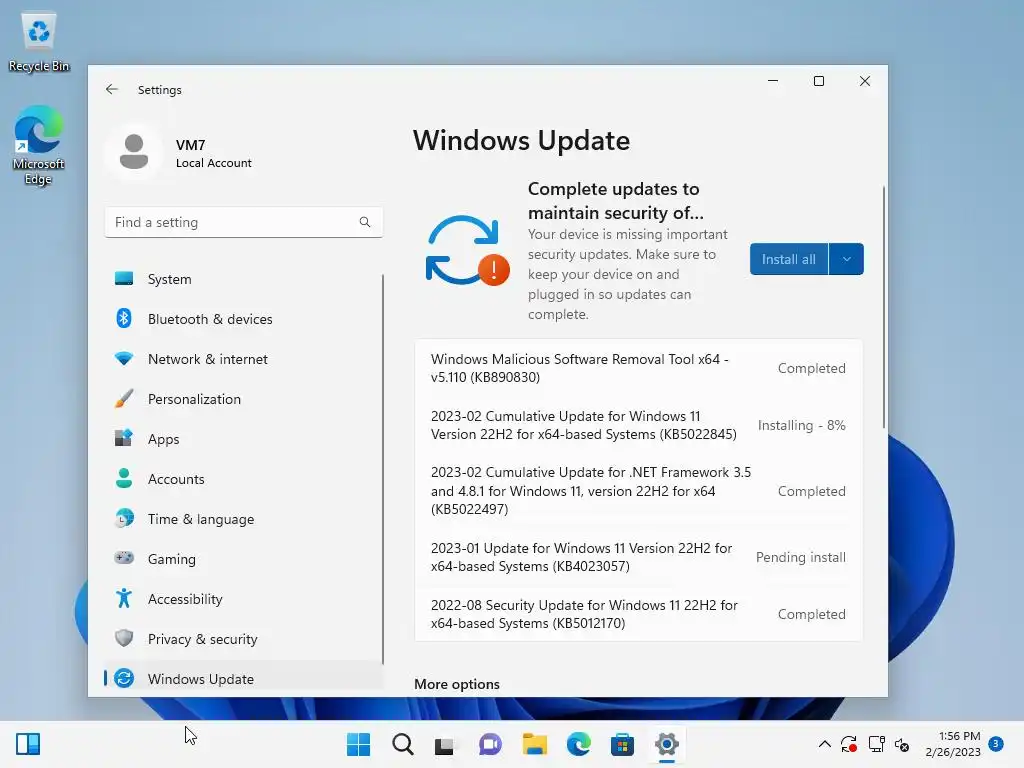This screenshot has width=1024, height=768.
Task: Go back with the Settings back arrow
Action: pos(112,89)
